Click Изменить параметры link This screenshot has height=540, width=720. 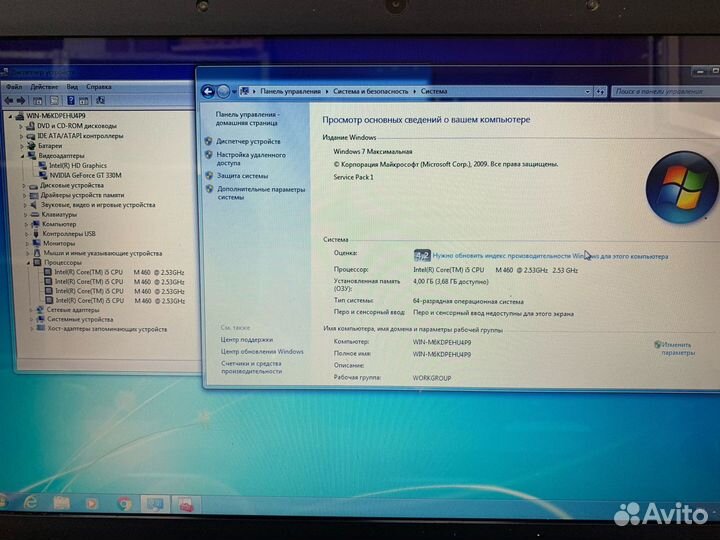point(678,349)
